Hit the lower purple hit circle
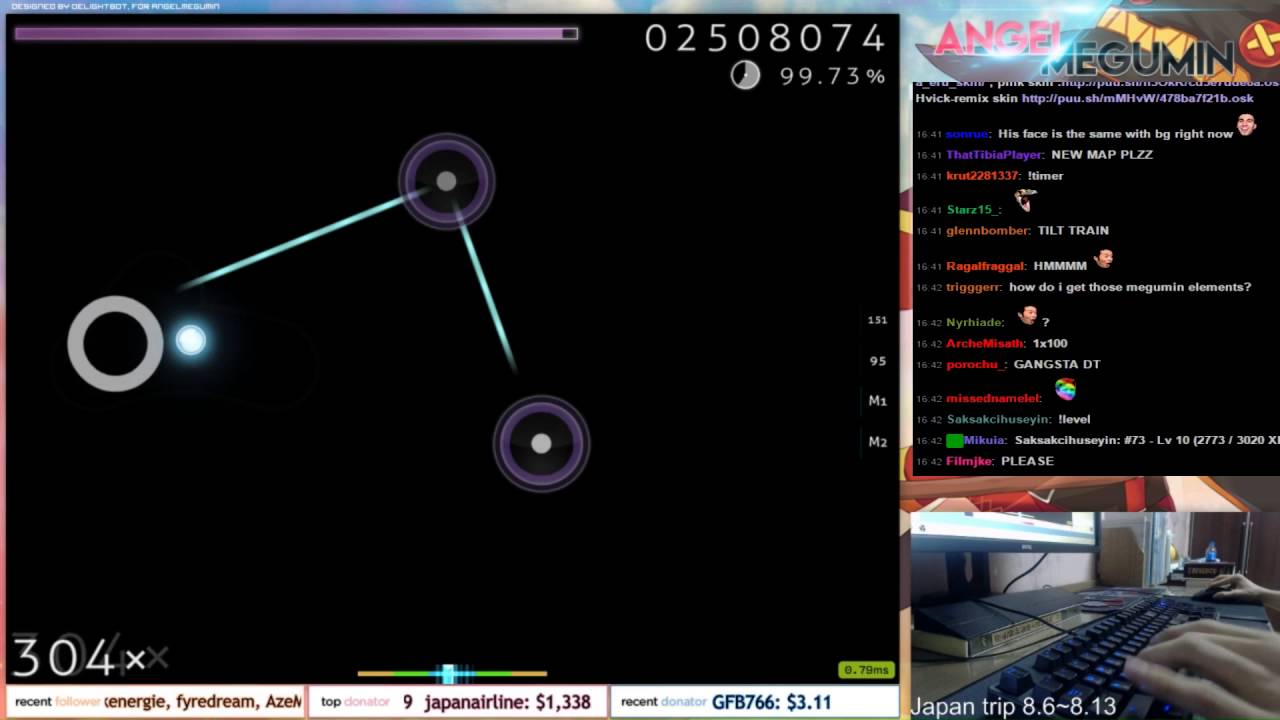1280x720 pixels. click(541, 443)
